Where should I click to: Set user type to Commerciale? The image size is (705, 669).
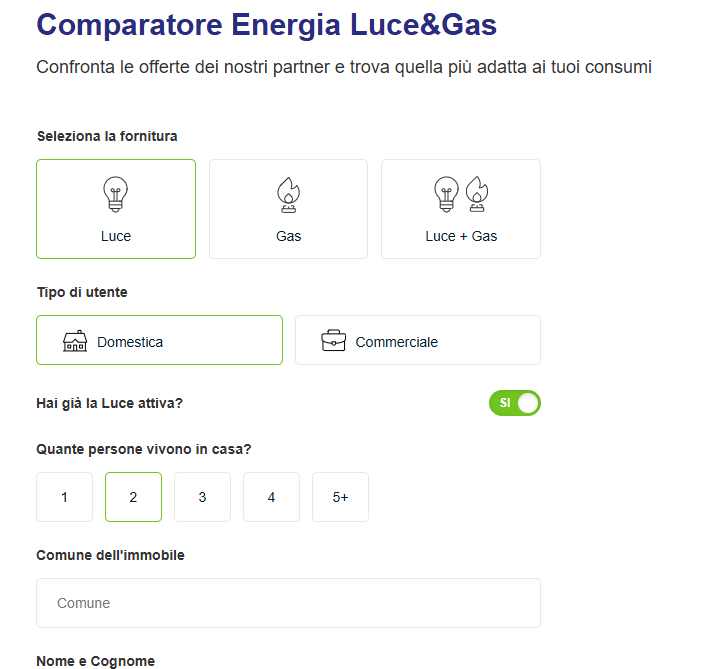396,342
